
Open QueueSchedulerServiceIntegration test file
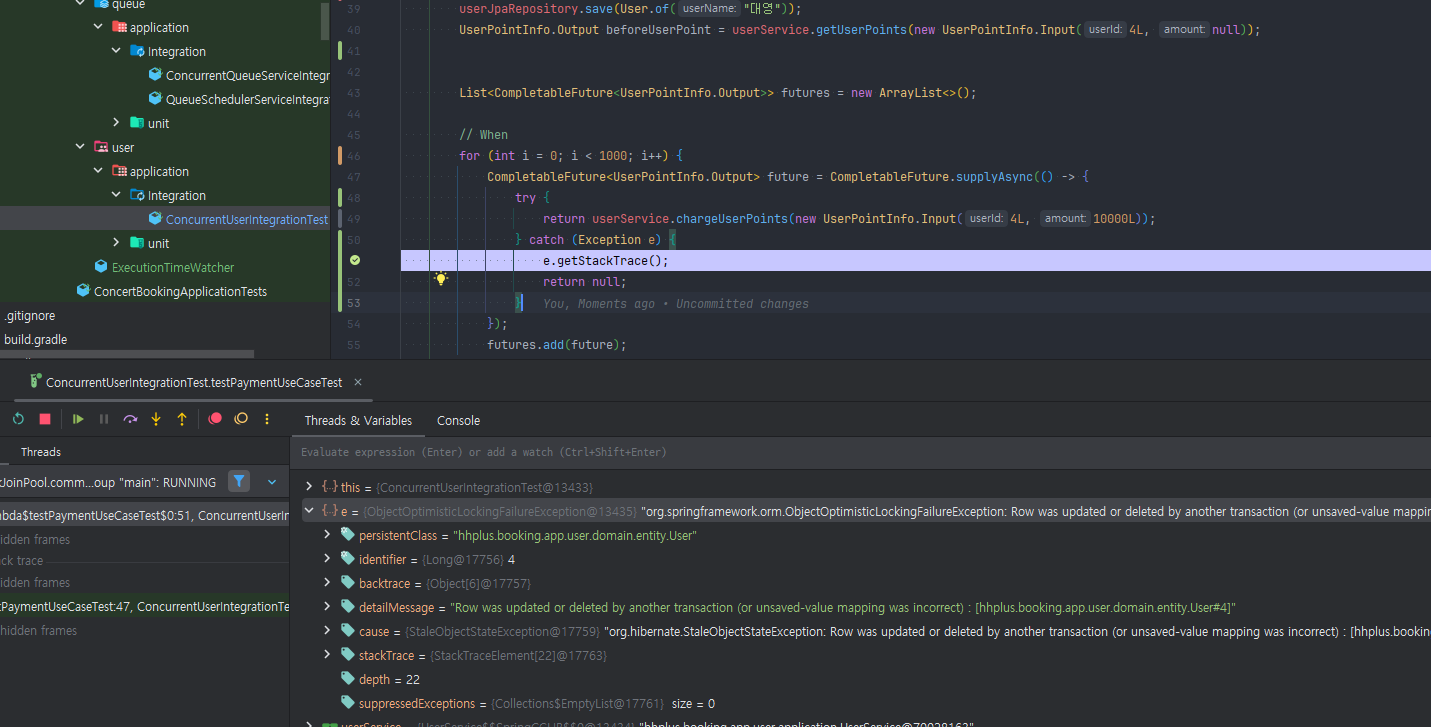tap(247, 99)
